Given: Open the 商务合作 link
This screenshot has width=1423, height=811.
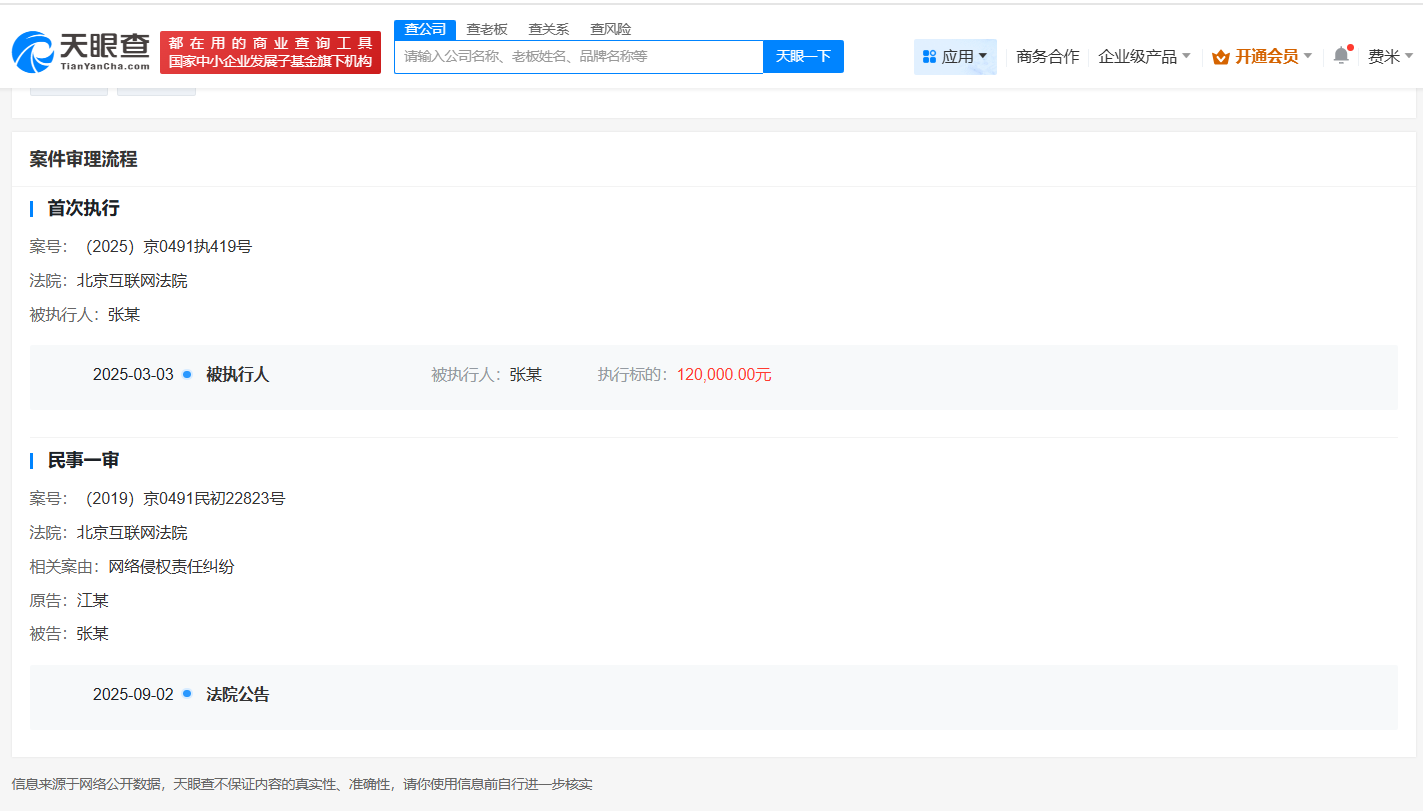Looking at the screenshot, I should click(x=1046, y=57).
